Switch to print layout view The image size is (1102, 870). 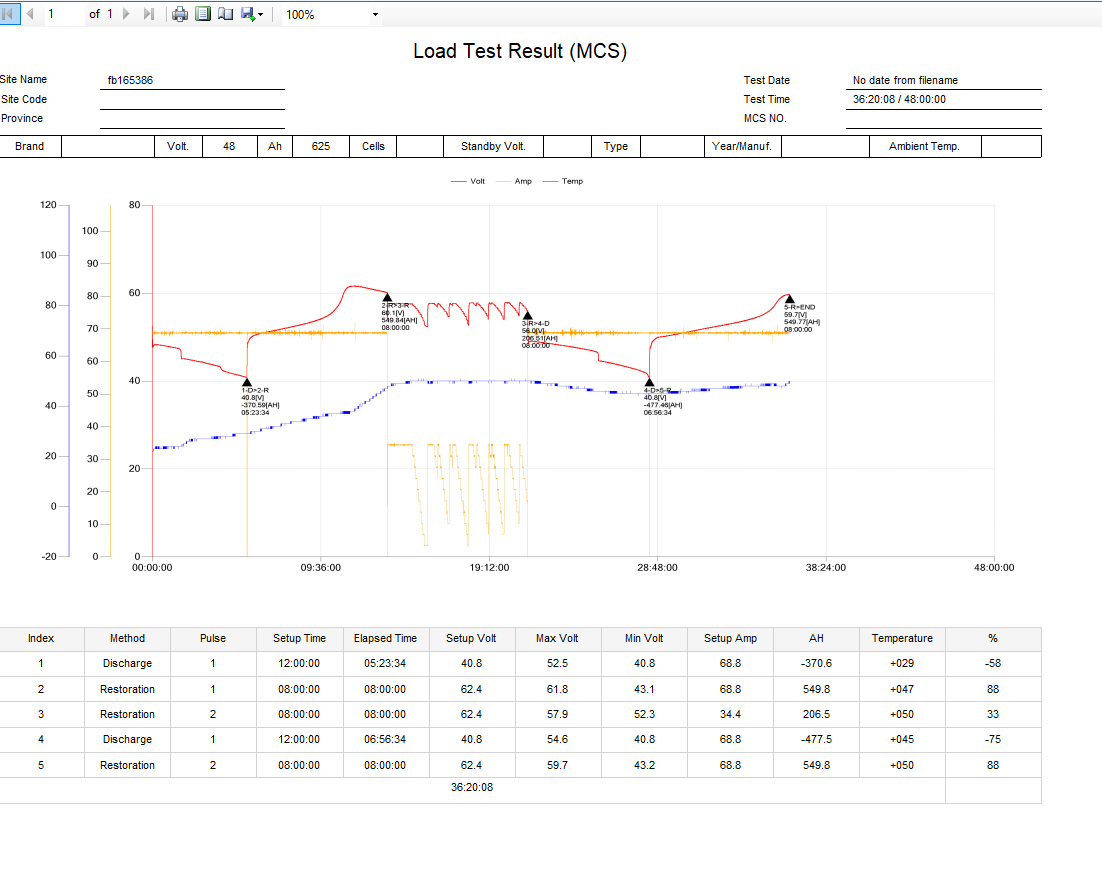[x=203, y=14]
